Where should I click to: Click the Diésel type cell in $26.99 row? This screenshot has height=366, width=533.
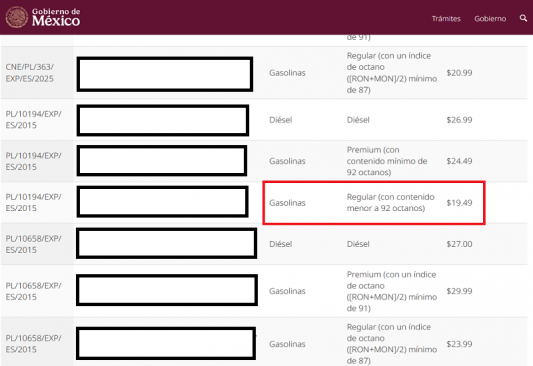click(x=280, y=120)
